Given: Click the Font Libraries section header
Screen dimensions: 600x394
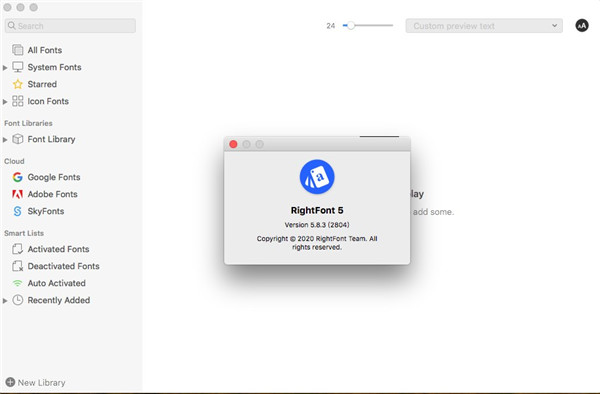Looking at the screenshot, I should tap(28, 123).
